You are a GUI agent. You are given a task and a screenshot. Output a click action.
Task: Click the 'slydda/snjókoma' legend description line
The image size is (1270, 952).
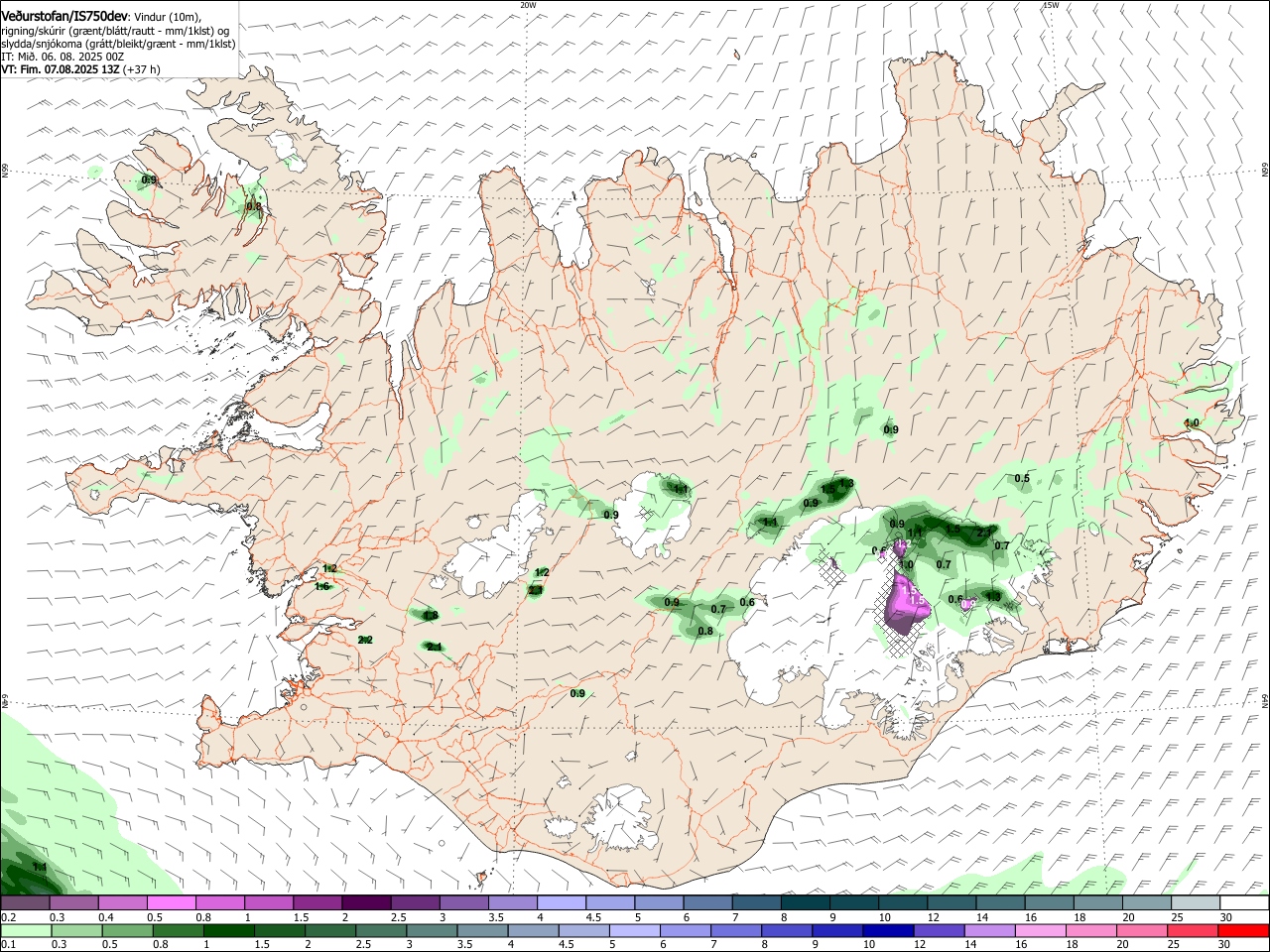pyautogui.click(x=118, y=44)
